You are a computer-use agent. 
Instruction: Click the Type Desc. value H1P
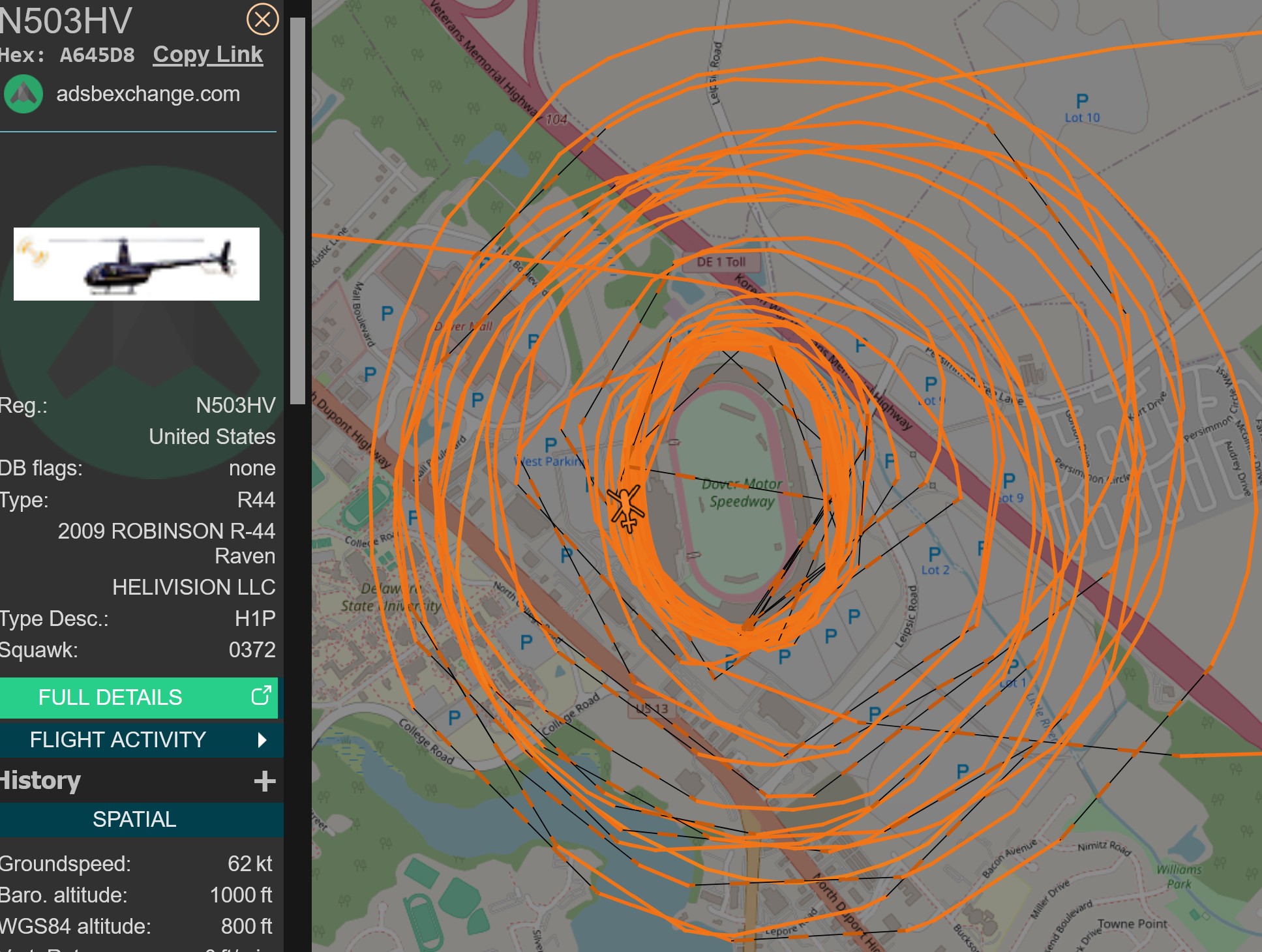255,619
